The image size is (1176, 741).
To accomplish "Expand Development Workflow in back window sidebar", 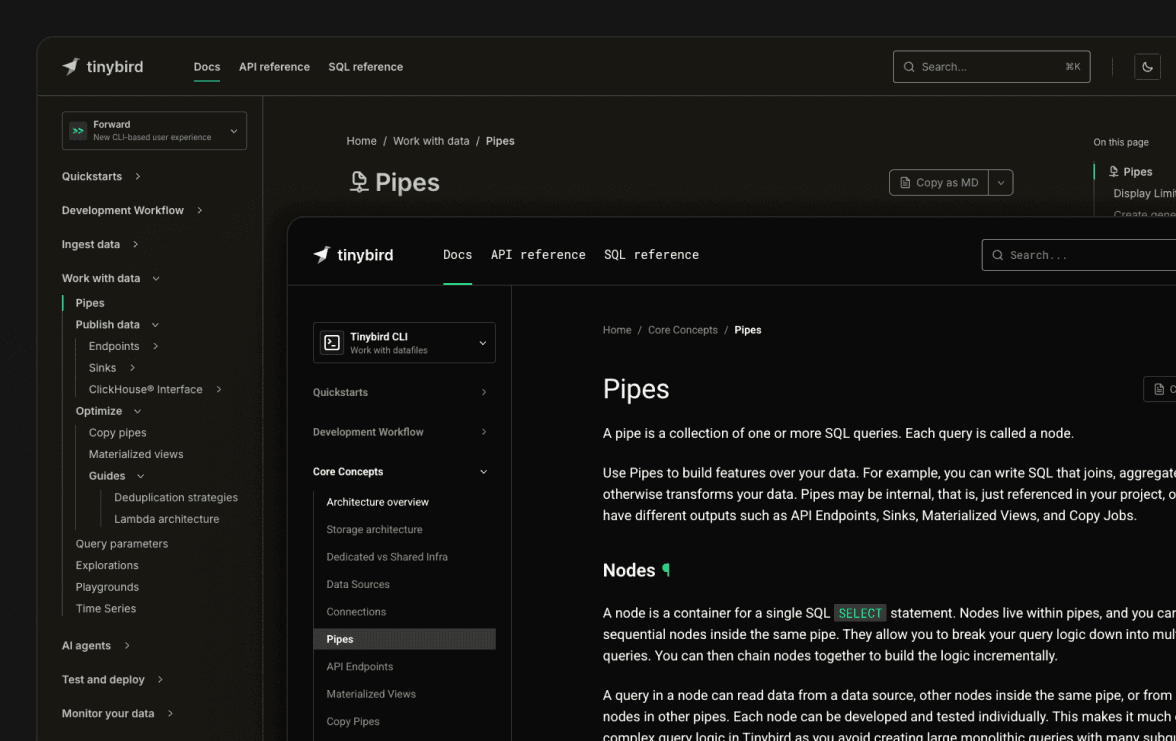I will pyautogui.click(x=200, y=211).
